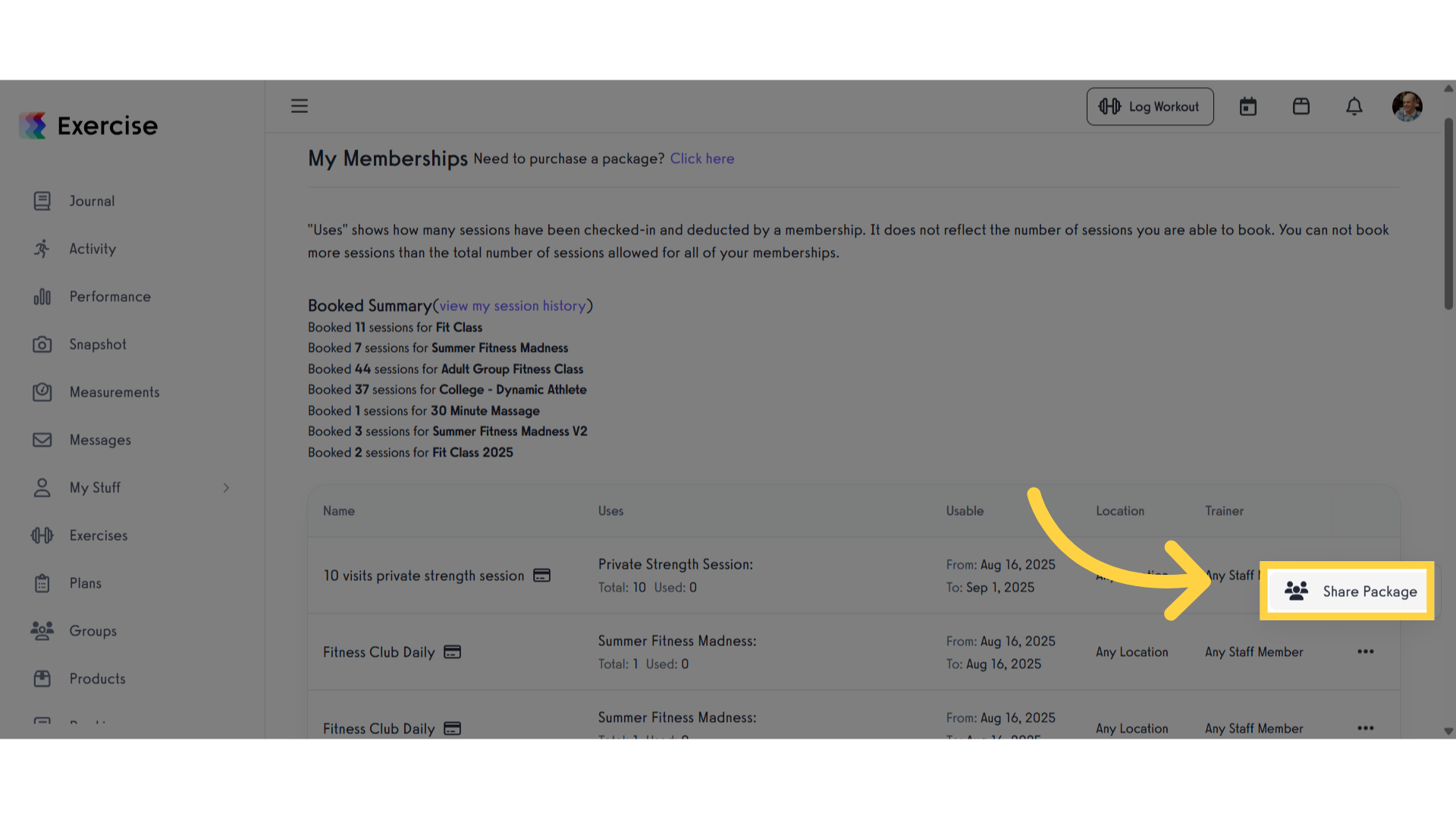Click the Journal sidebar icon

tap(42, 201)
